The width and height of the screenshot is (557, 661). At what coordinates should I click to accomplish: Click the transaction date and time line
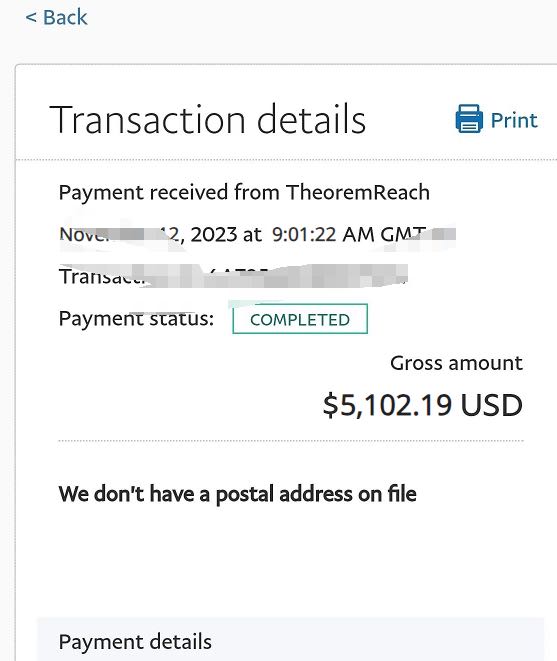257,234
